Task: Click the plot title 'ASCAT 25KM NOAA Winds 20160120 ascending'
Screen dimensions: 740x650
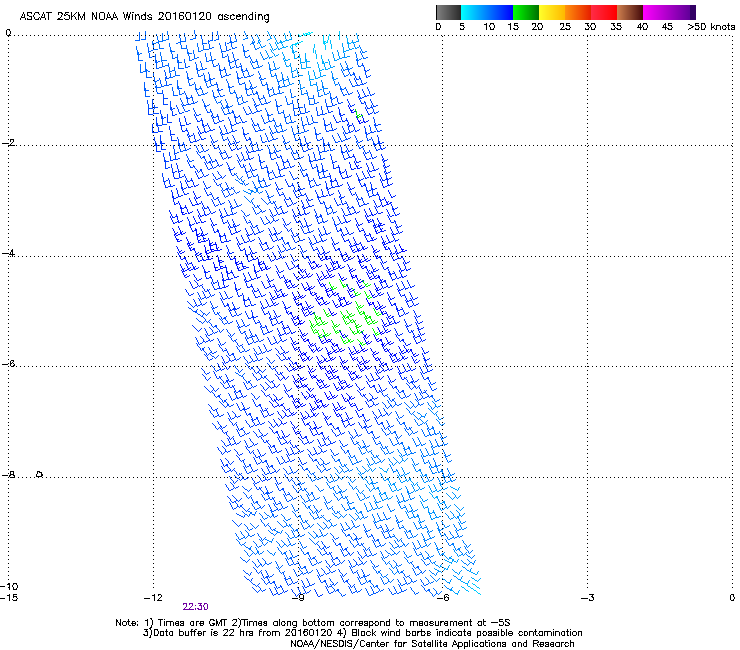Action: click(144, 17)
